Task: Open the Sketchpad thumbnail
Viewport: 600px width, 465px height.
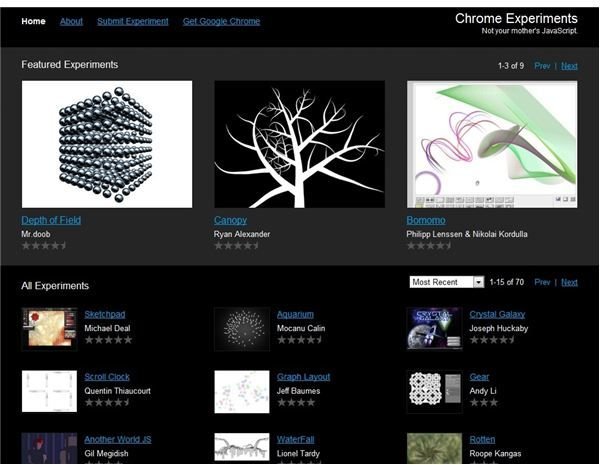Action: tap(49, 329)
